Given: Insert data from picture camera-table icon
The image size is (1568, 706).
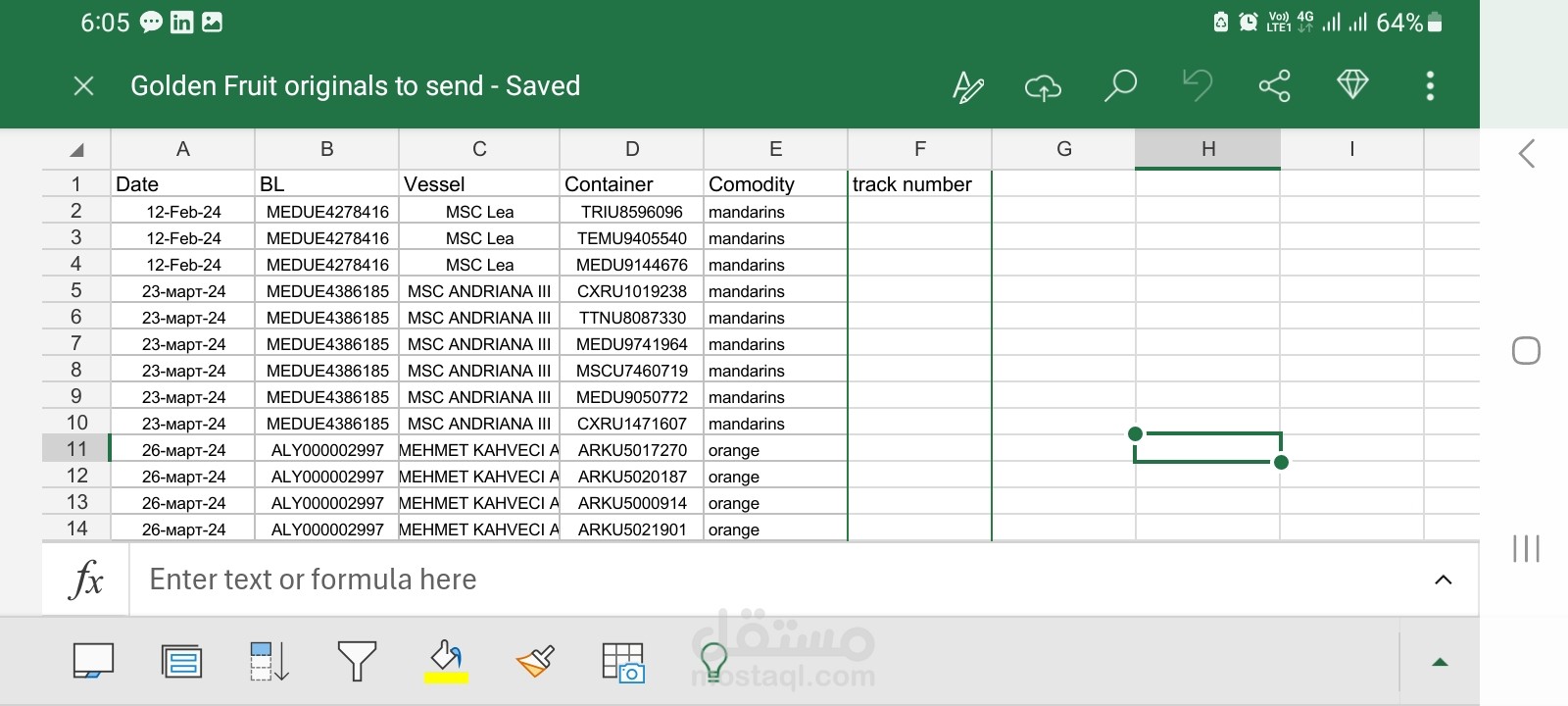Looking at the screenshot, I should (623, 662).
